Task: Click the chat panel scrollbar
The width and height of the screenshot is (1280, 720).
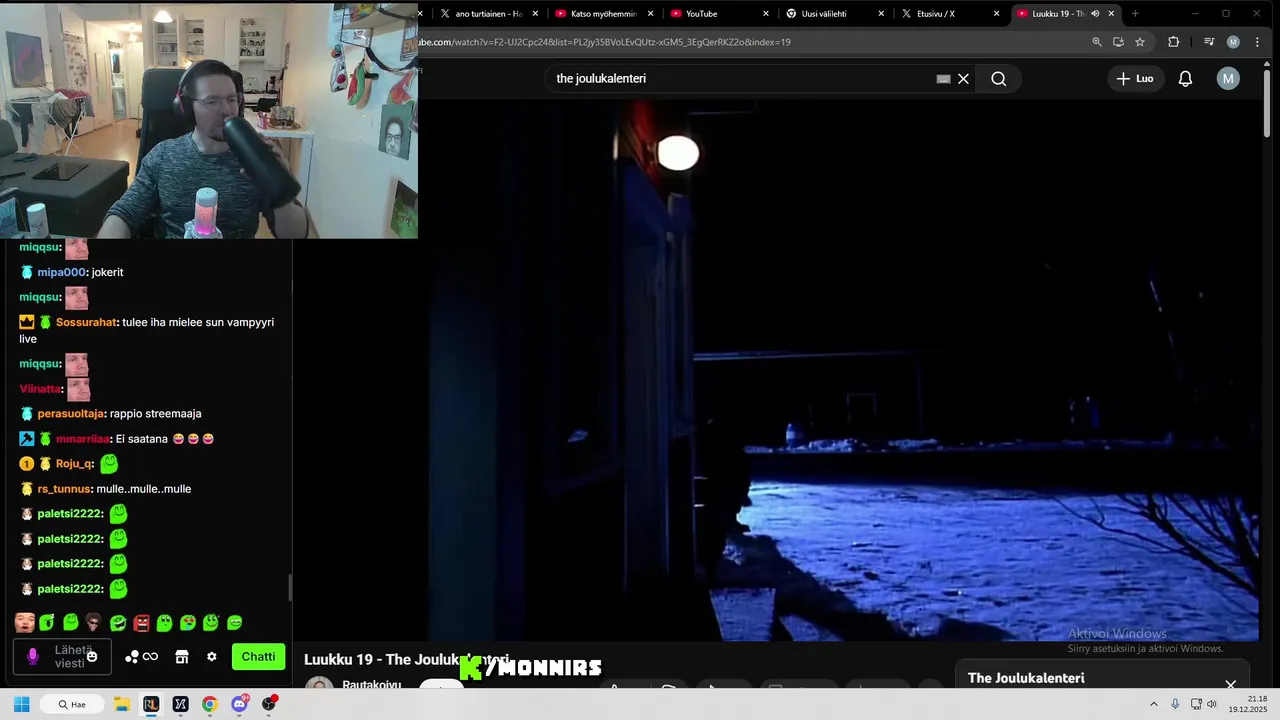Action: [x=291, y=588]
